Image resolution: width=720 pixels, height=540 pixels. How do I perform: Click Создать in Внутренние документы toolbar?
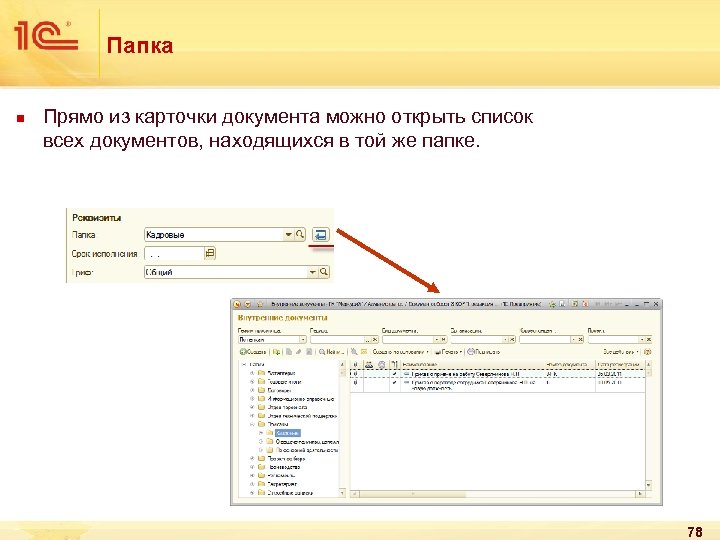coord(253,352)
